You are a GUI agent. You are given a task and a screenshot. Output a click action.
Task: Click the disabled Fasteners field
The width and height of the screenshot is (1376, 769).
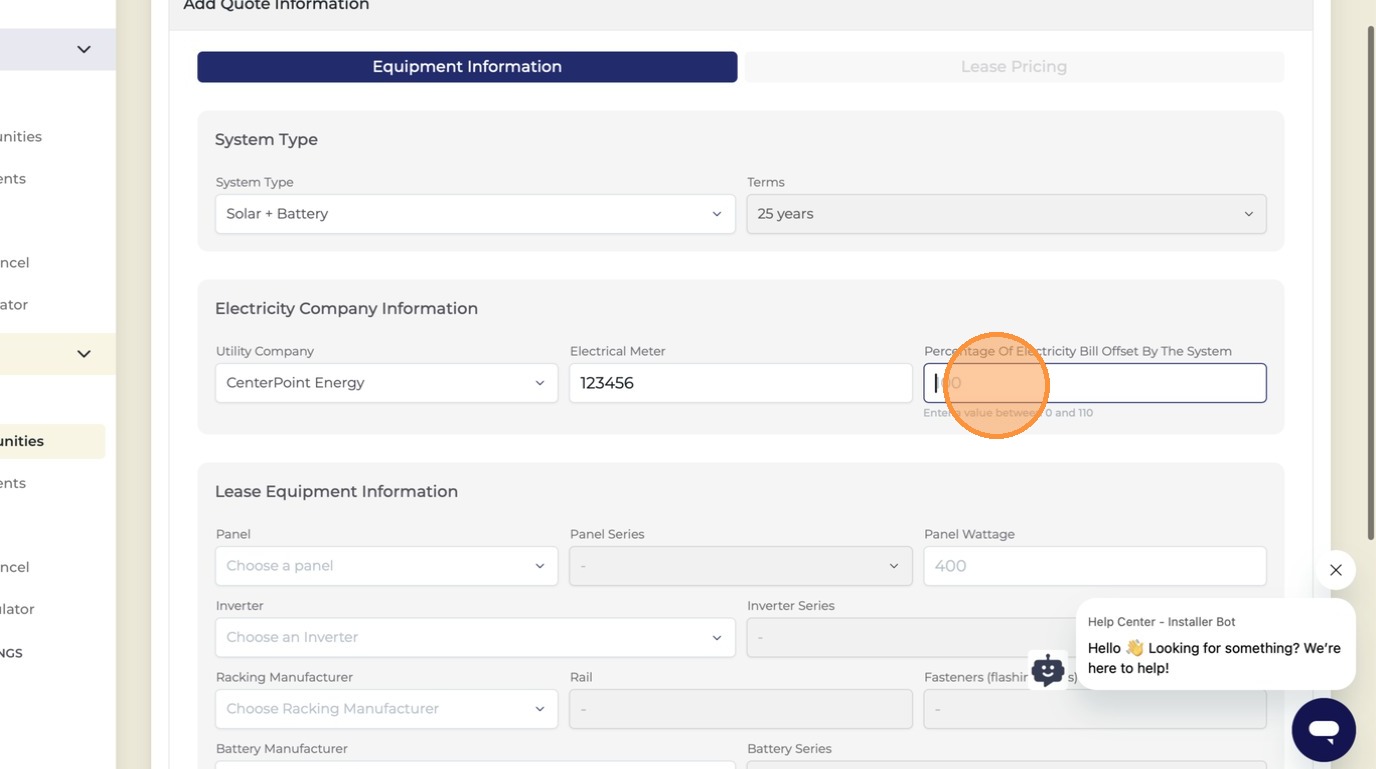(1095, 709)
